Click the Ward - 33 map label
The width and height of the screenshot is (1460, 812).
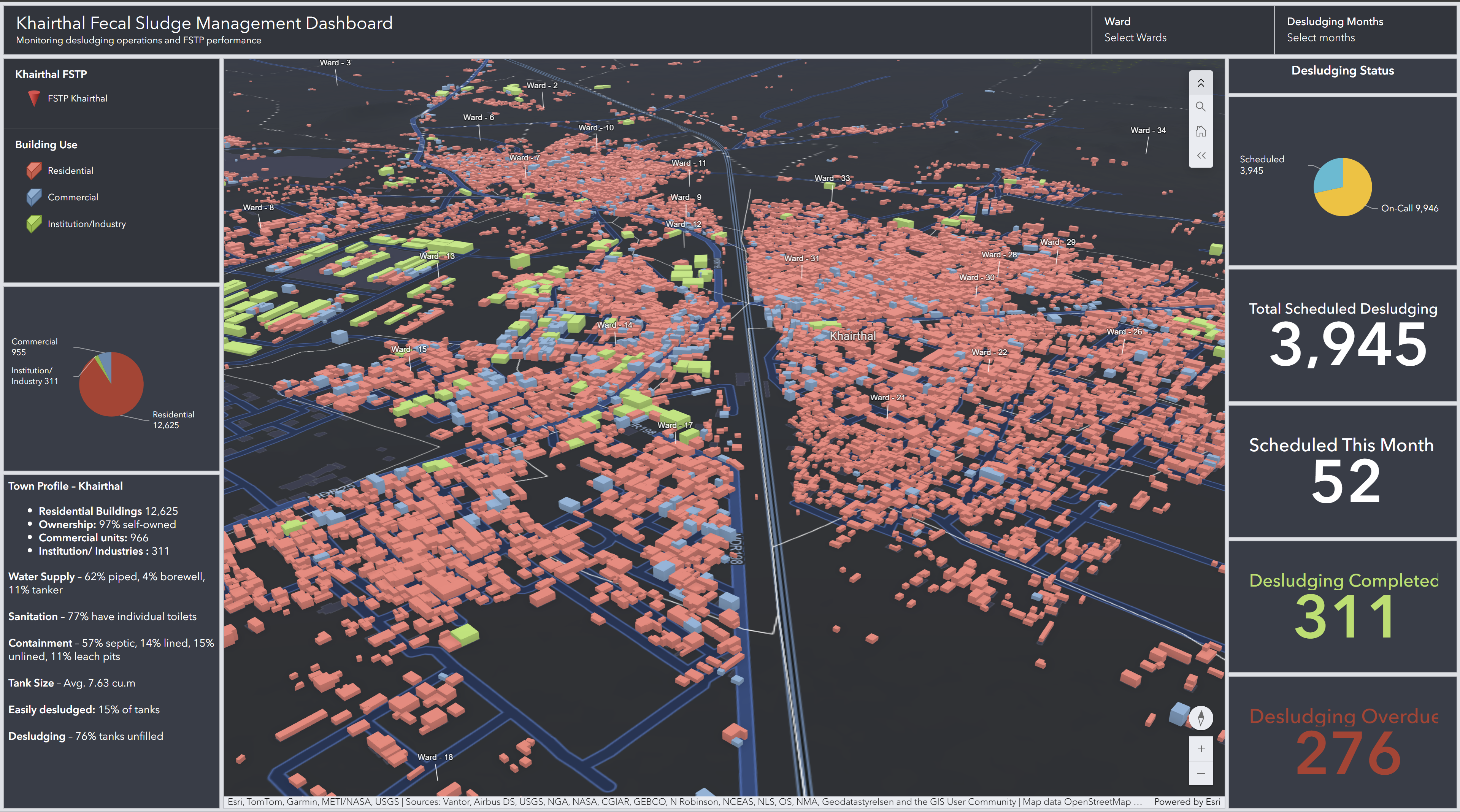coord(832,179)
